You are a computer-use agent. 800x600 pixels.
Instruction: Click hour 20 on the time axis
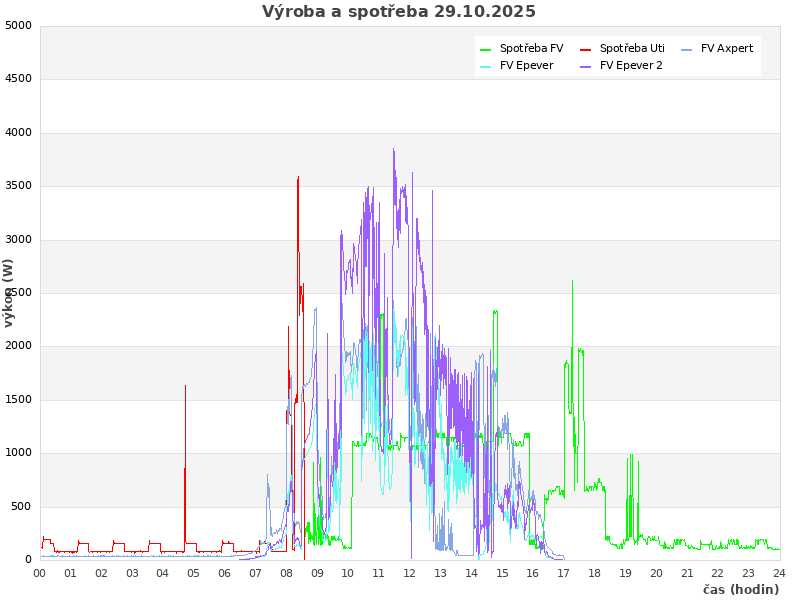pos(656,573)
